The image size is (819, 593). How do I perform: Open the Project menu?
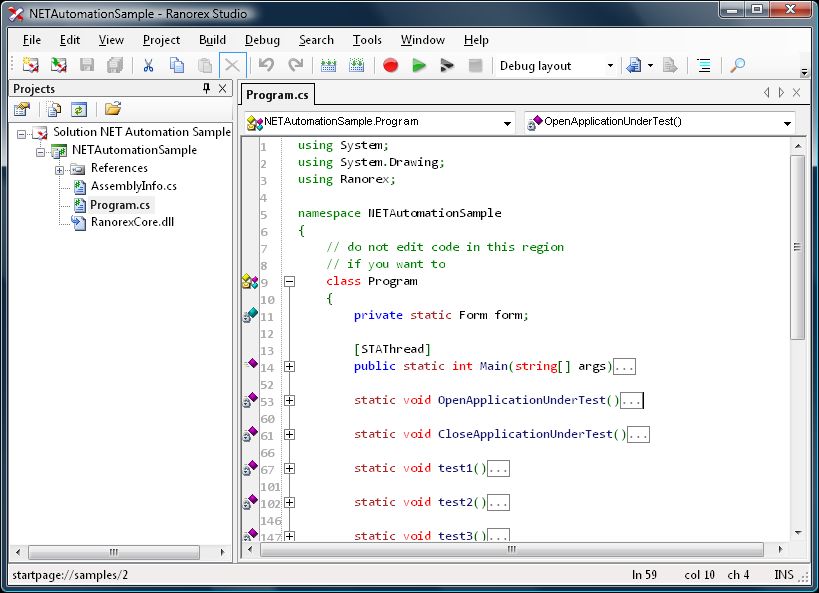pos(161,40)
